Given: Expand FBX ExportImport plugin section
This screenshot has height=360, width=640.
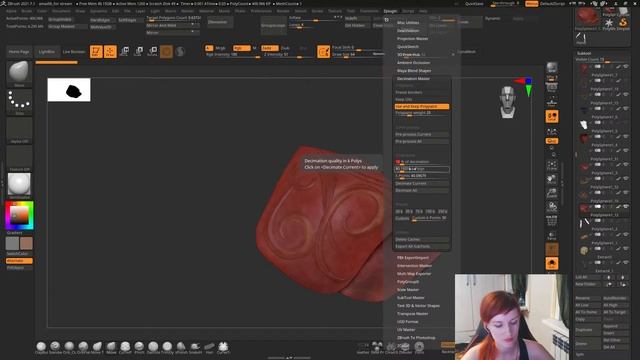Looking at the screenshot, I should point(413,258).
